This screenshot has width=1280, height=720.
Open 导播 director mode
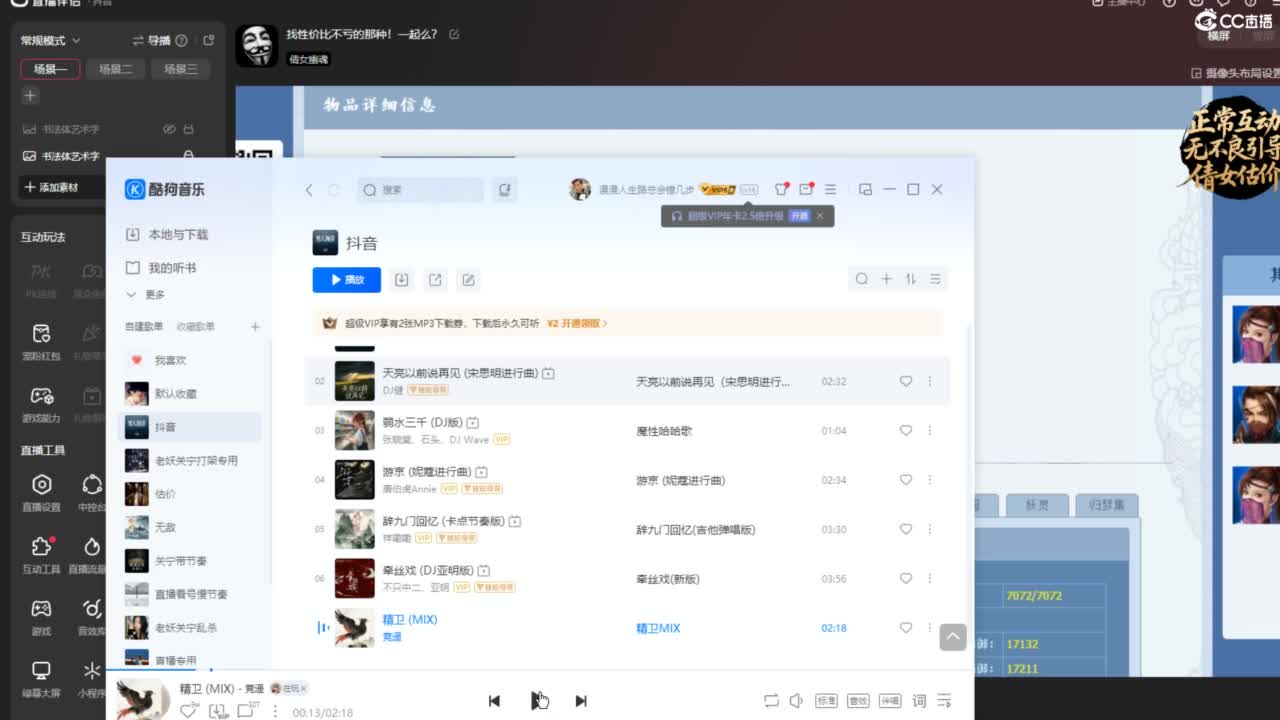coord(152,41)
